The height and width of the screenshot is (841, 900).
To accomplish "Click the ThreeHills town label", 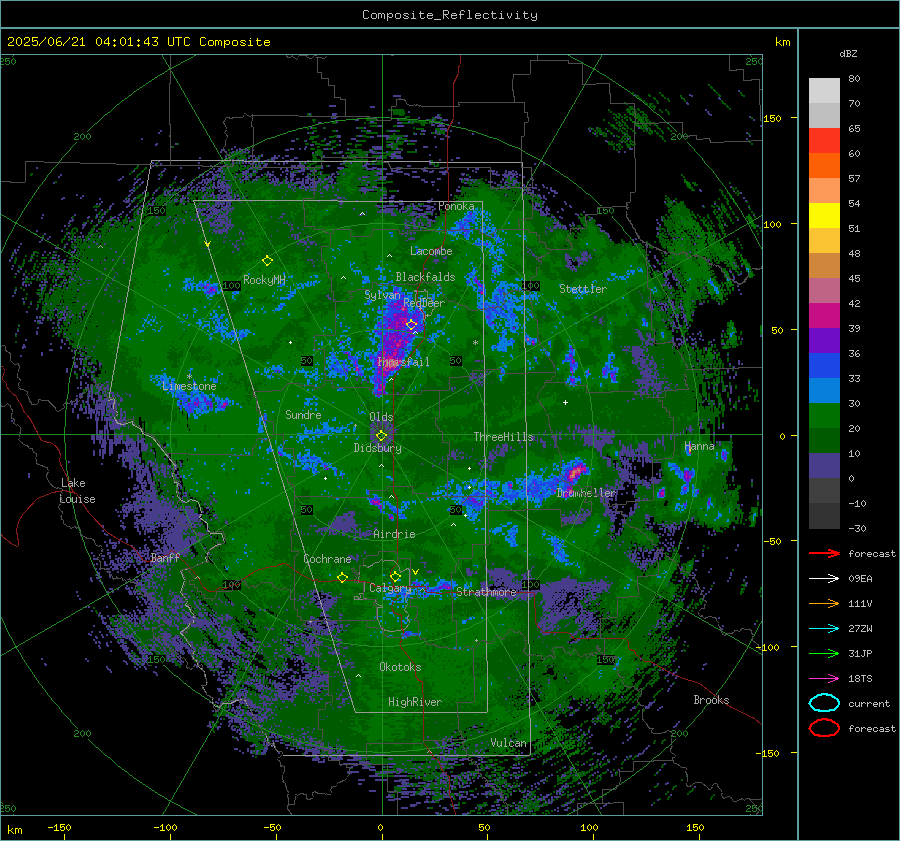I will pyautogui.click(x=503, y=437).
